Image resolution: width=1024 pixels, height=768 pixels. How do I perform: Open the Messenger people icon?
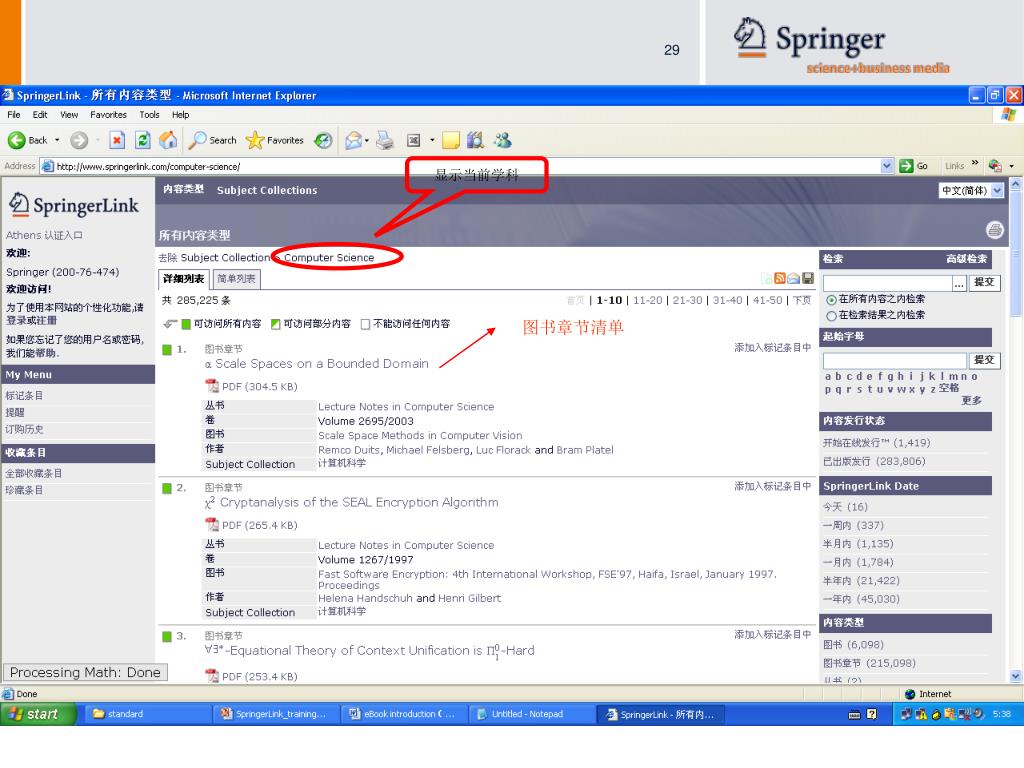502,140
